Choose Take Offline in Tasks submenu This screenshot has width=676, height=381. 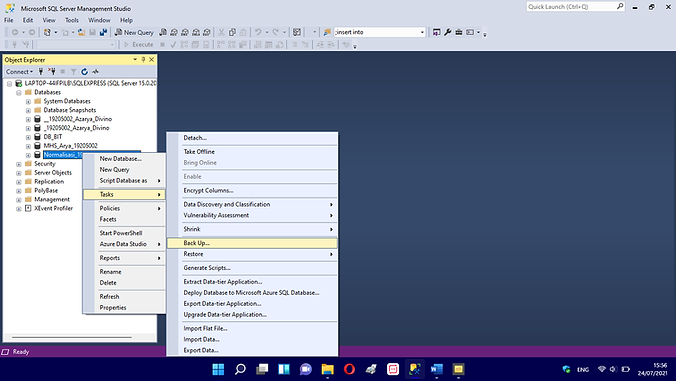pyautogui.click(x=252, y=152)
